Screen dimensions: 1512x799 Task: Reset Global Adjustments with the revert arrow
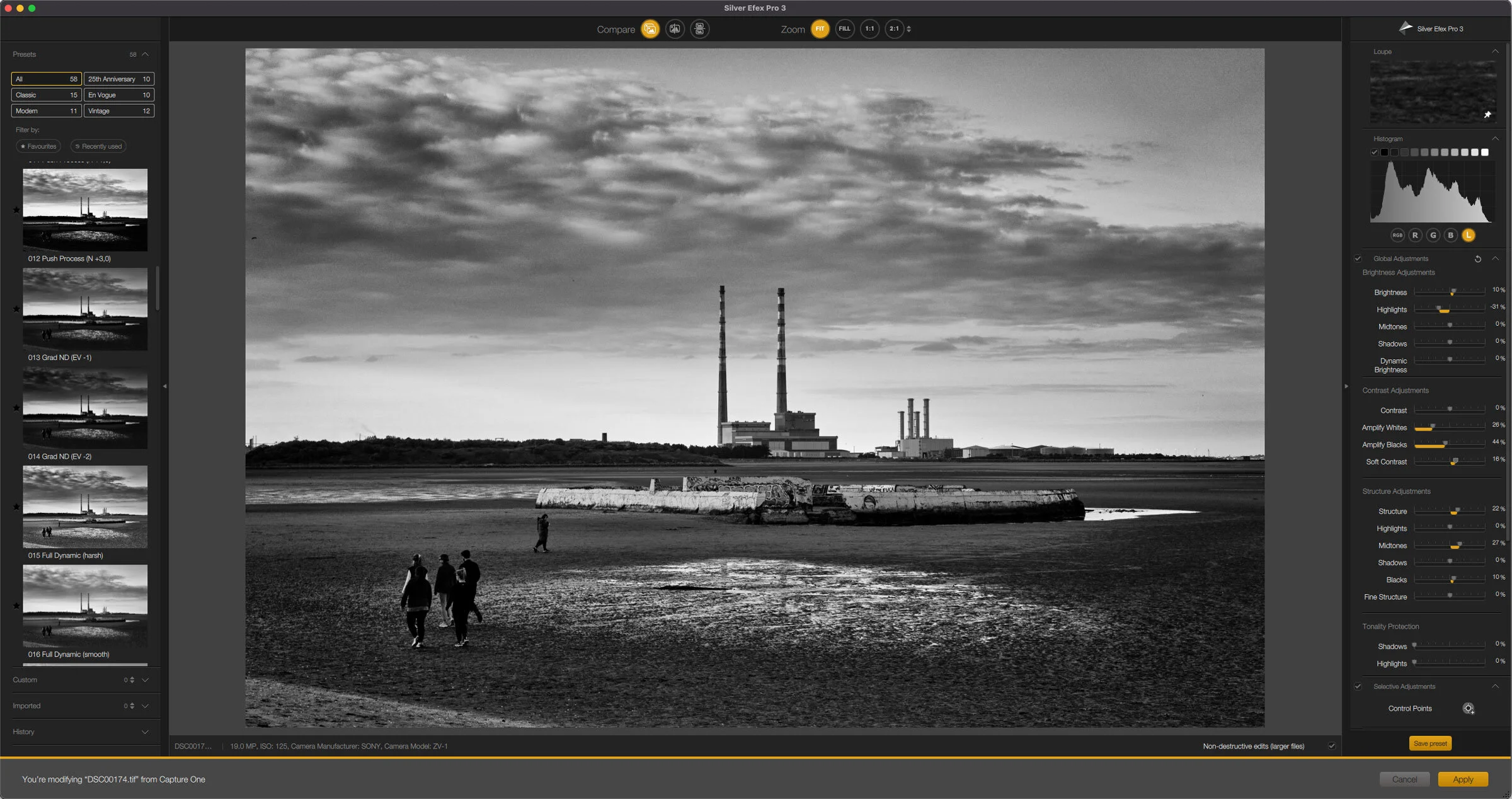1478,259
